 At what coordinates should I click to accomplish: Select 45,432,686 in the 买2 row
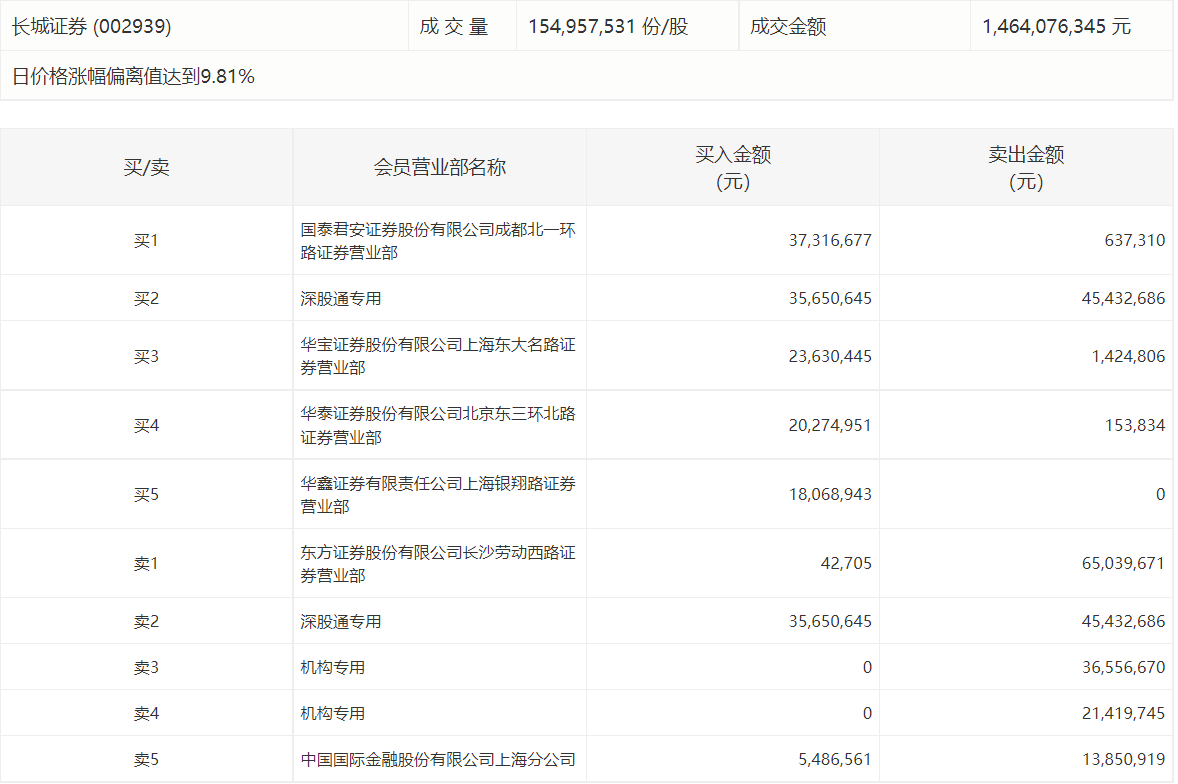(1123, 298)
